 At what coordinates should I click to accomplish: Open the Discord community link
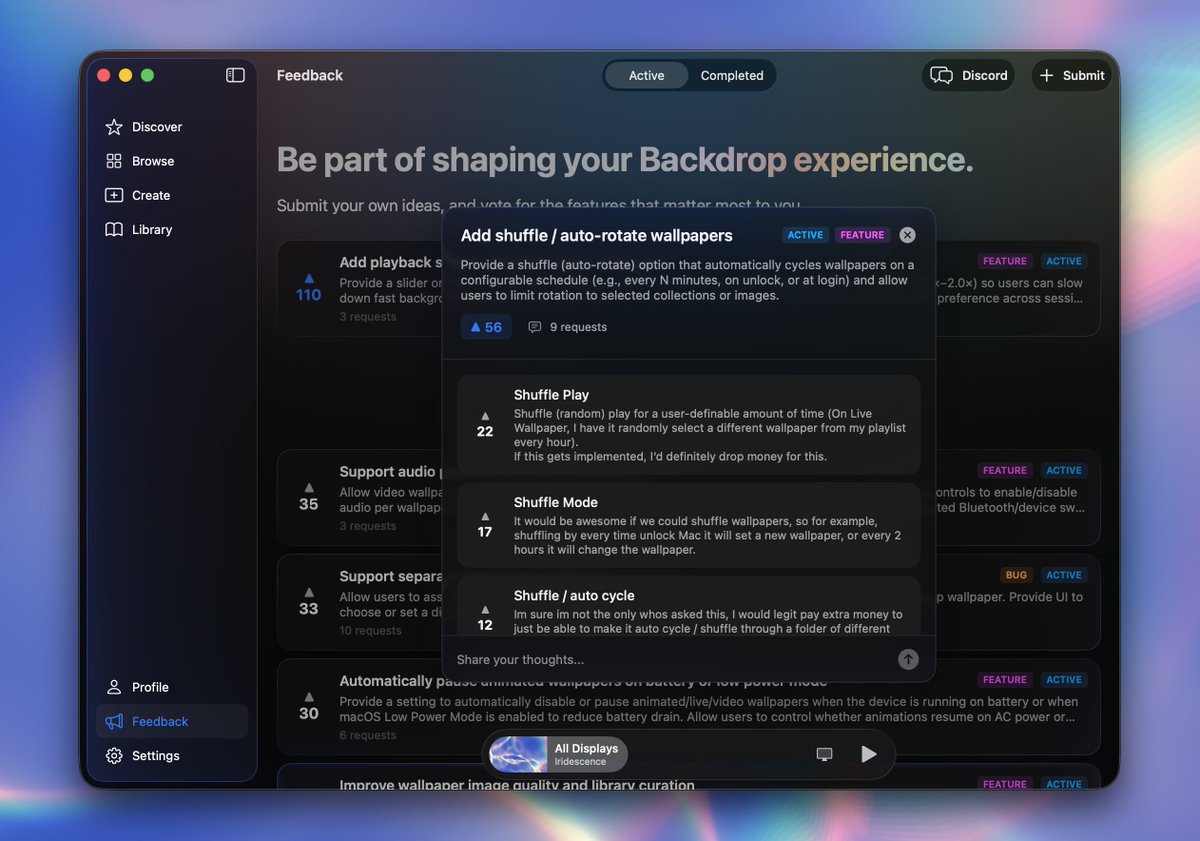coord(968,75)
